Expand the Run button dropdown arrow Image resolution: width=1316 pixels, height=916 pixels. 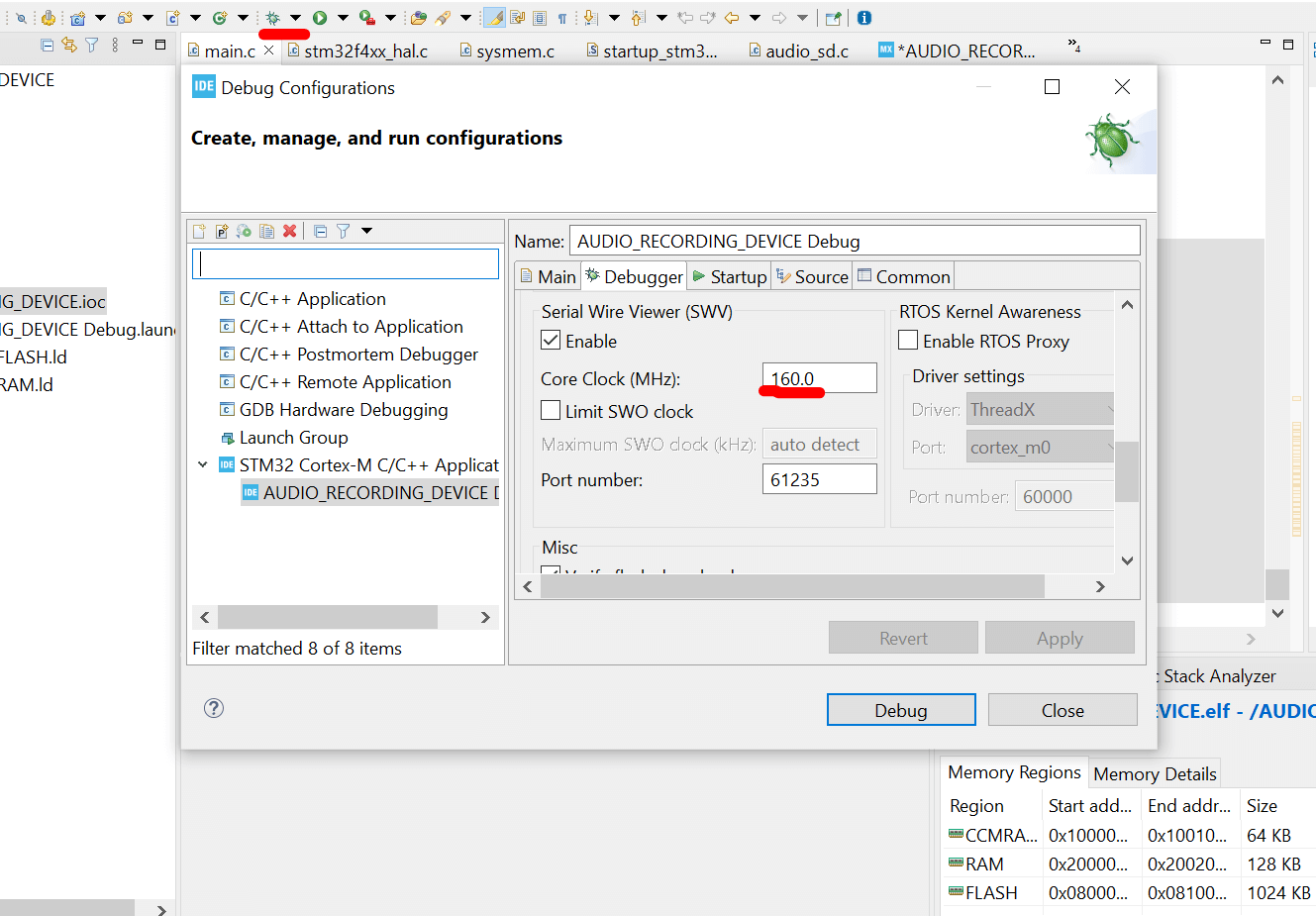pos(343,17)
